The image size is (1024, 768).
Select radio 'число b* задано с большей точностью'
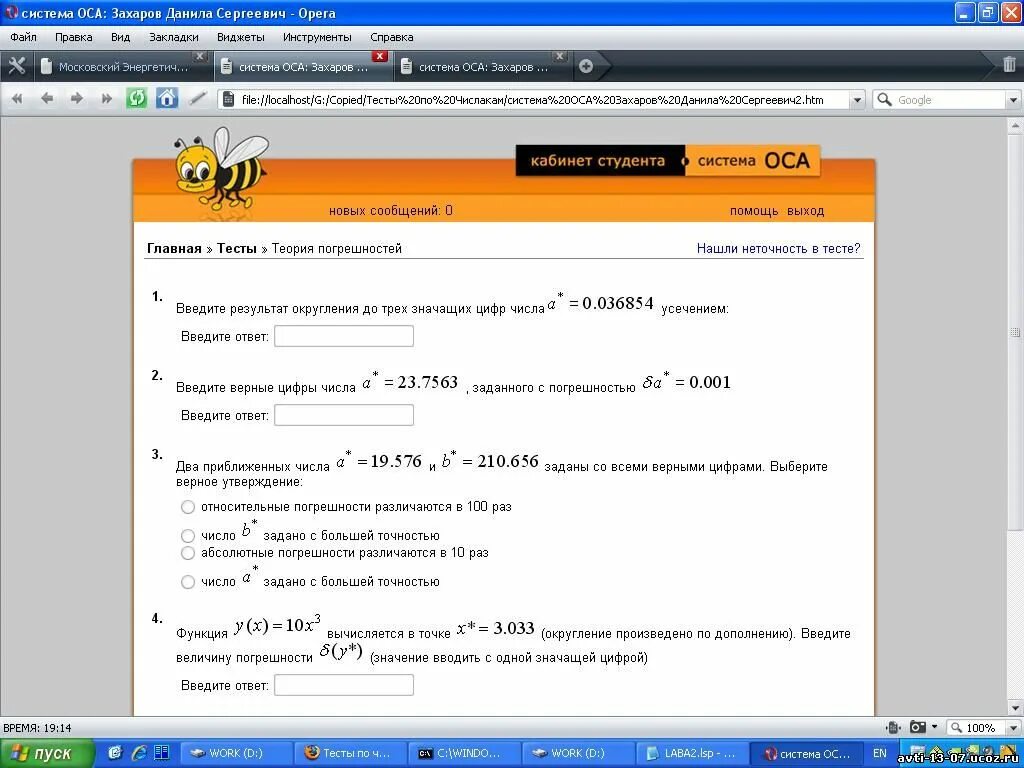[x=188, y=536]
